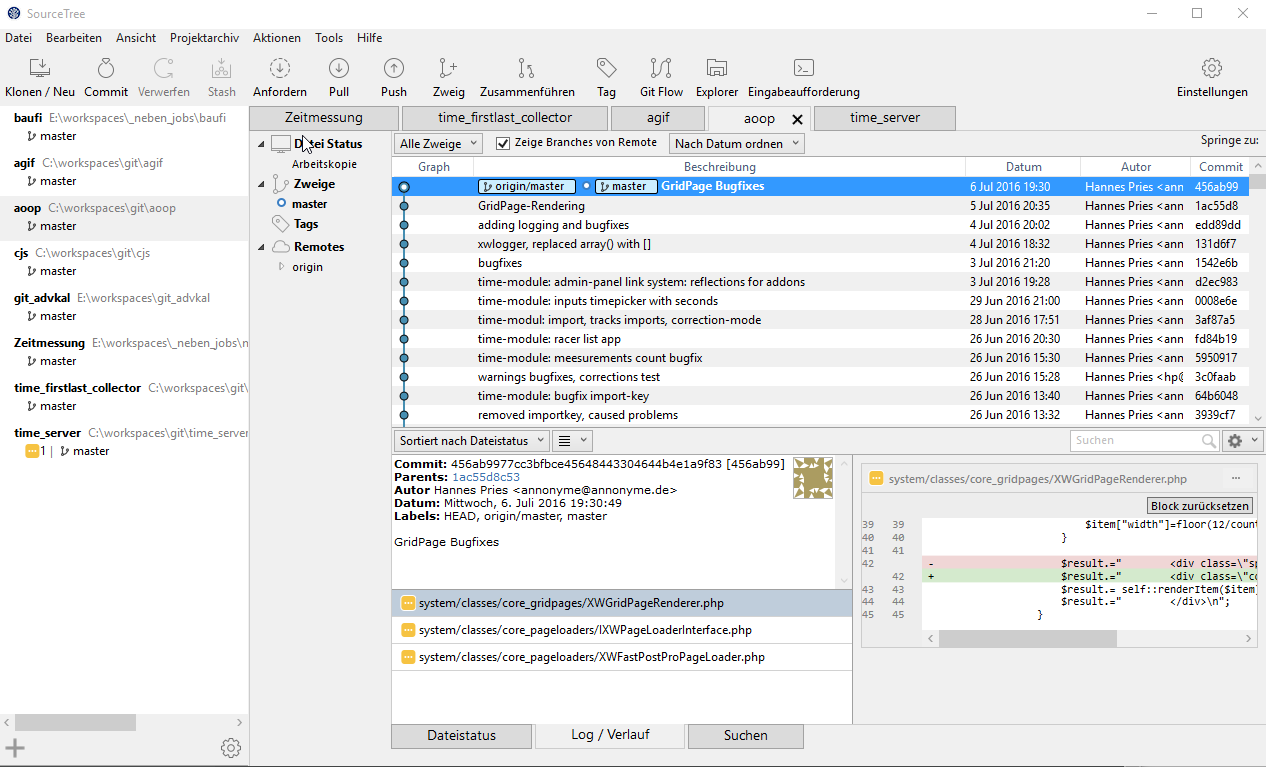The image size is (1266, 767).
Task: Switch to the Suchen bottom tab
Action: point(745,736)
